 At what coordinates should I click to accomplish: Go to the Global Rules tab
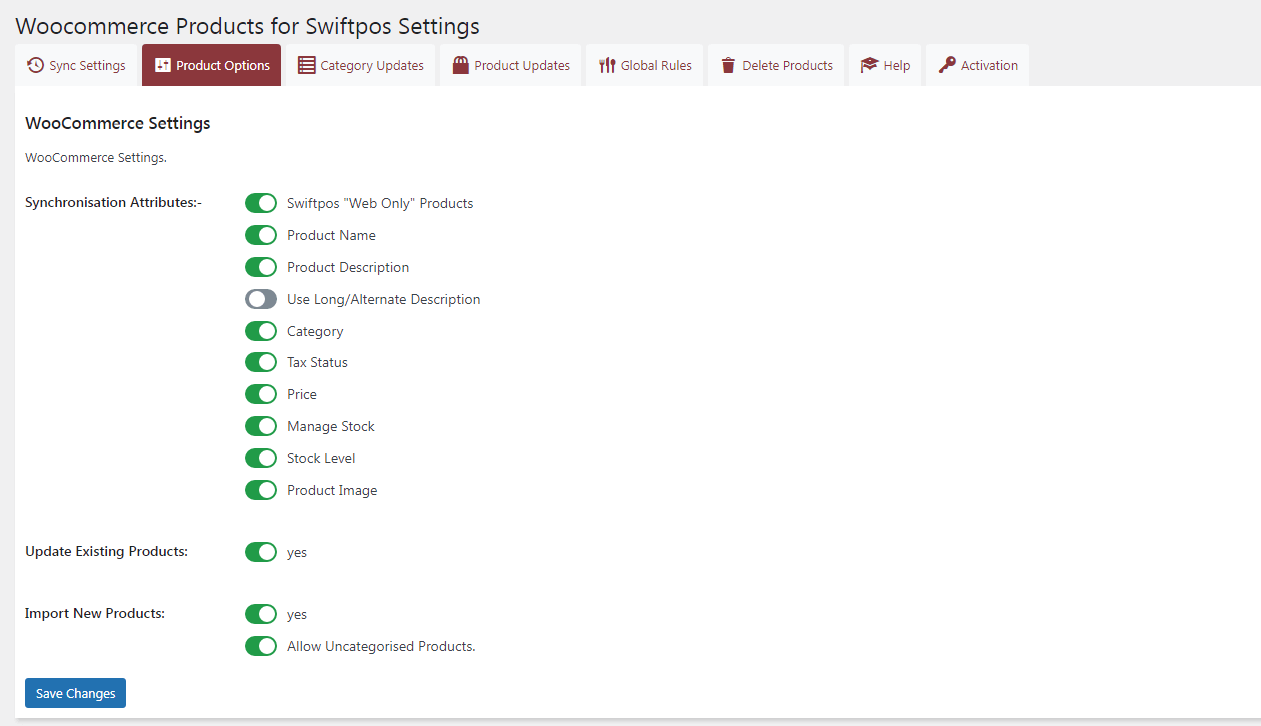pos(645,65)
